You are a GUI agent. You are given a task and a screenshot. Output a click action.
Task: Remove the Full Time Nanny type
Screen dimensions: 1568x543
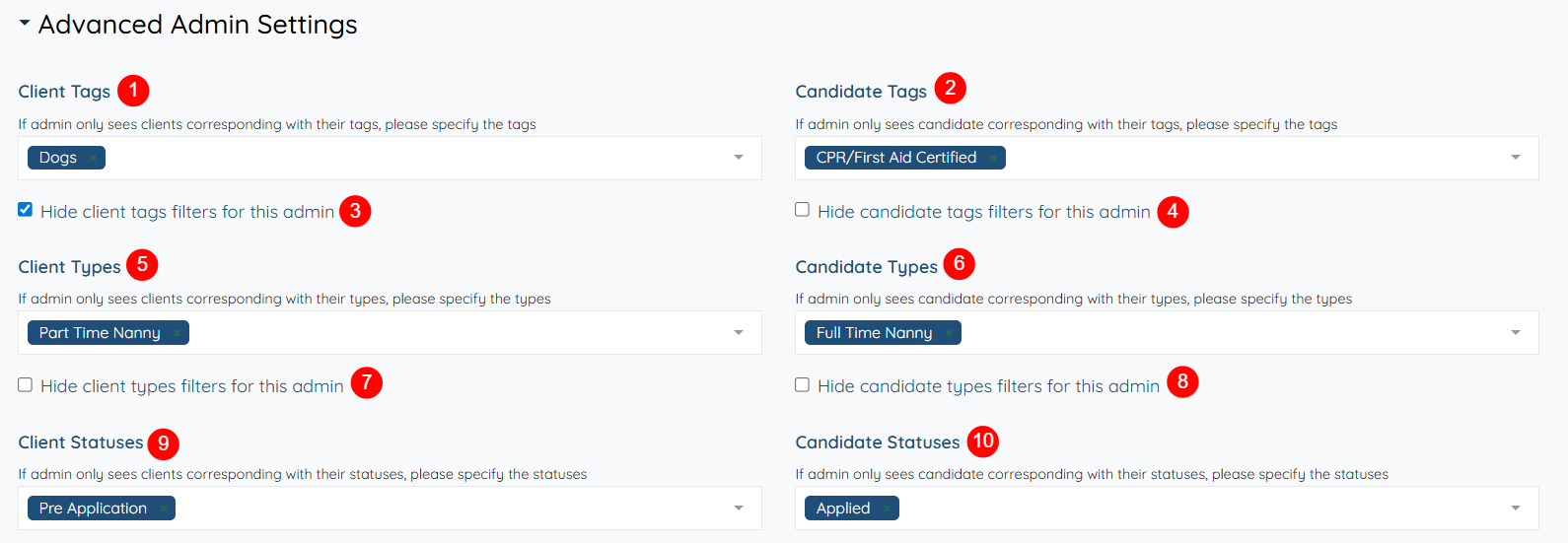[x=949, y=334]
